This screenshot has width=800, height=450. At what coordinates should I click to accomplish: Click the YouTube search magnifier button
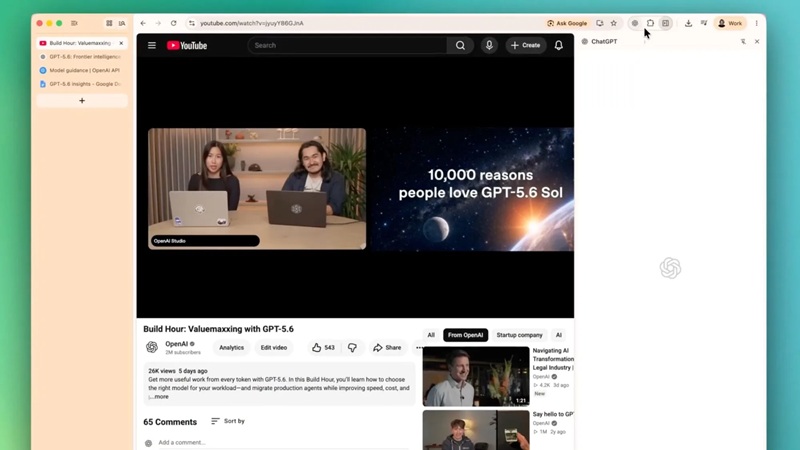tap(460, 45)
